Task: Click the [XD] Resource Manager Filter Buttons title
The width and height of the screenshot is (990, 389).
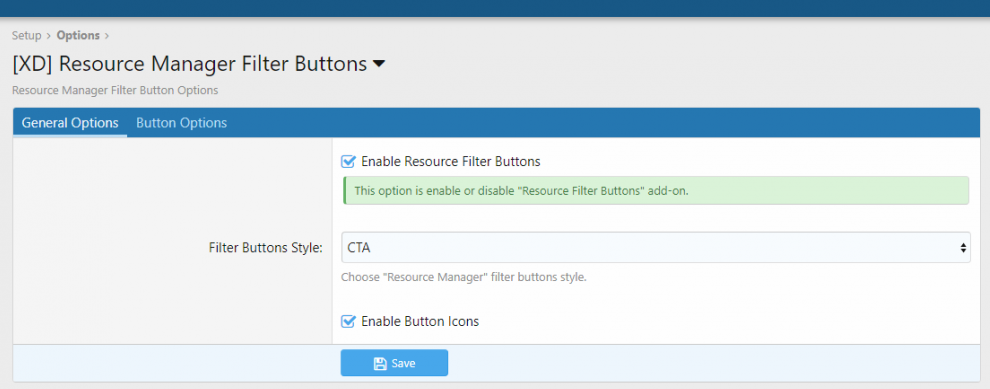Action: point(189,64)
